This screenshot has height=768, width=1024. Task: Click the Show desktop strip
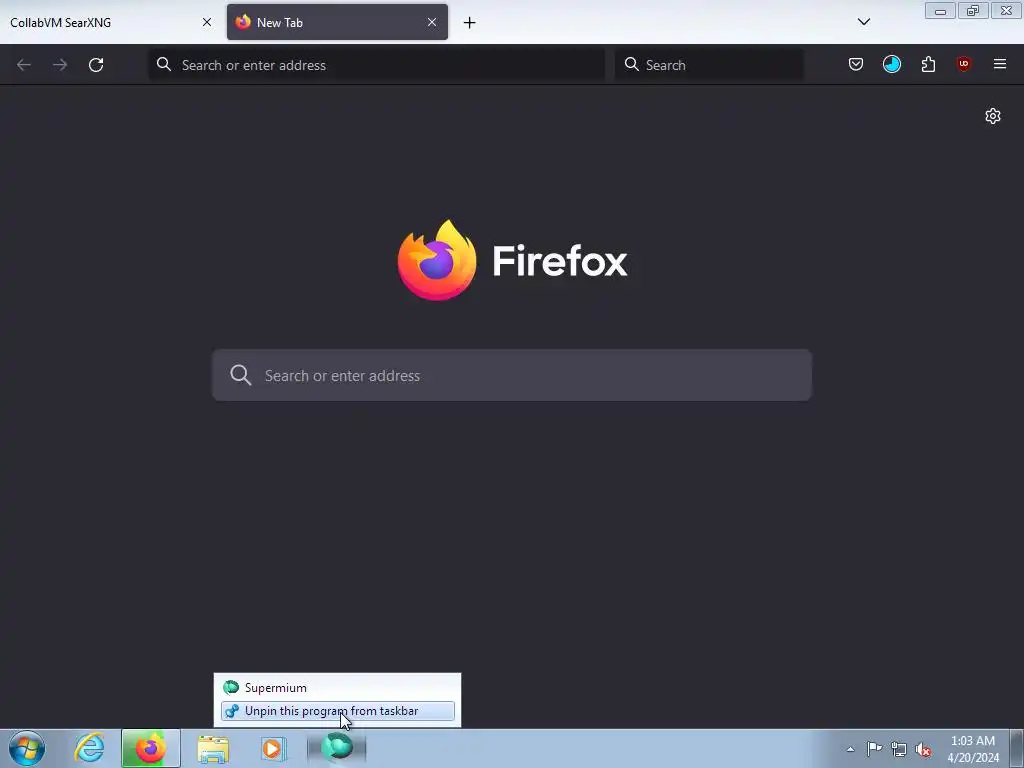1017,749
